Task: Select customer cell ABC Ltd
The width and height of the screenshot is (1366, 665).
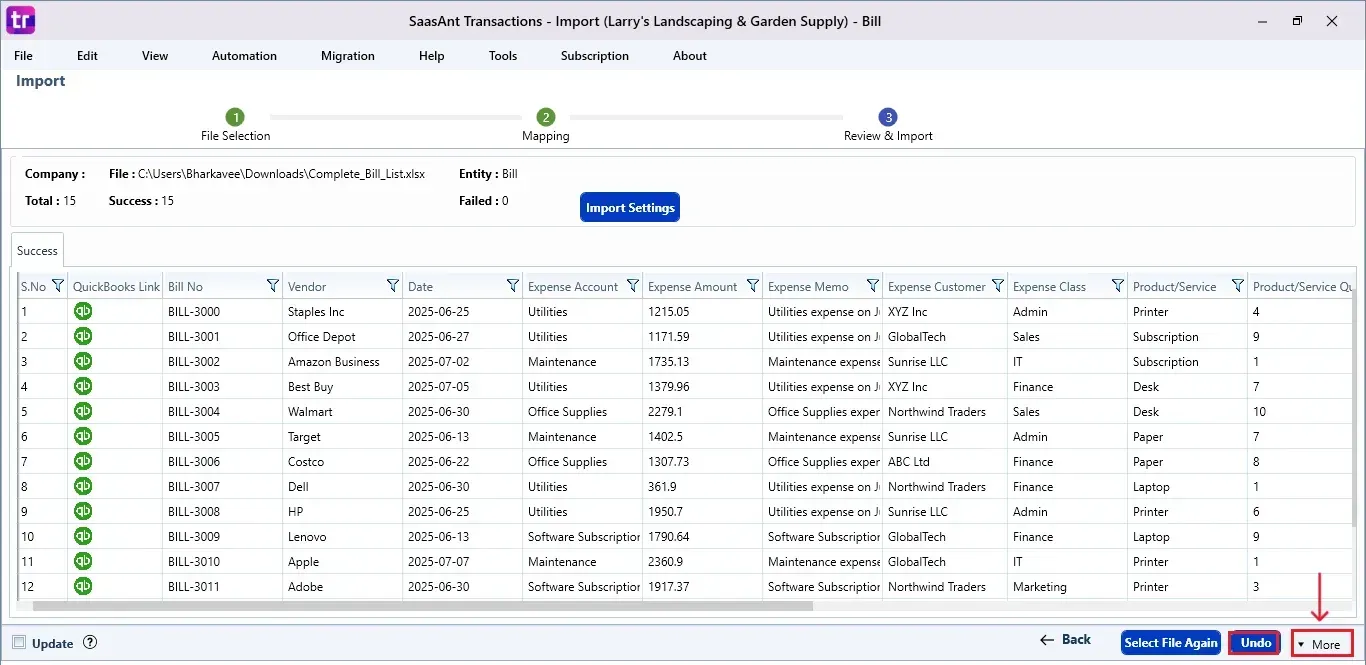Action: [946, 461]
